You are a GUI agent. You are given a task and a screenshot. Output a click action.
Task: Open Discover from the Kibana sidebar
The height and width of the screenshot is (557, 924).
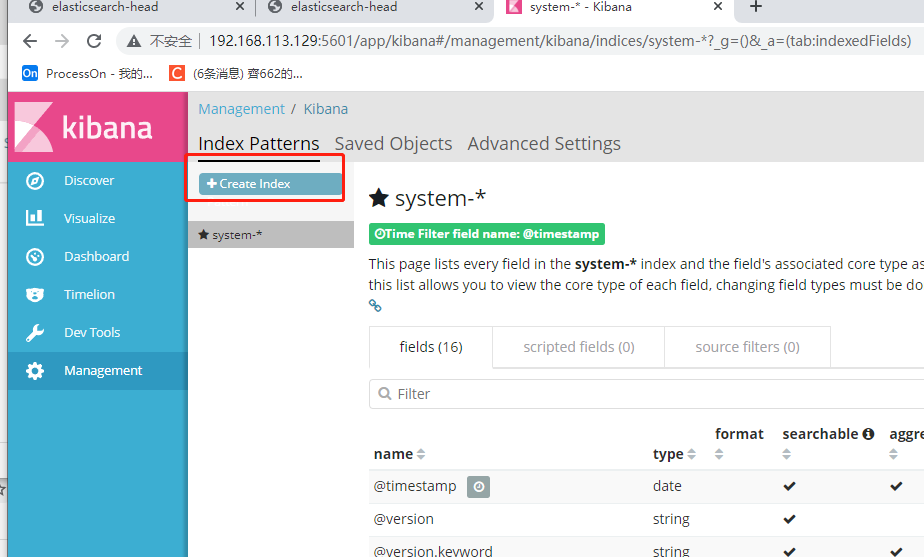coord(98,180)
